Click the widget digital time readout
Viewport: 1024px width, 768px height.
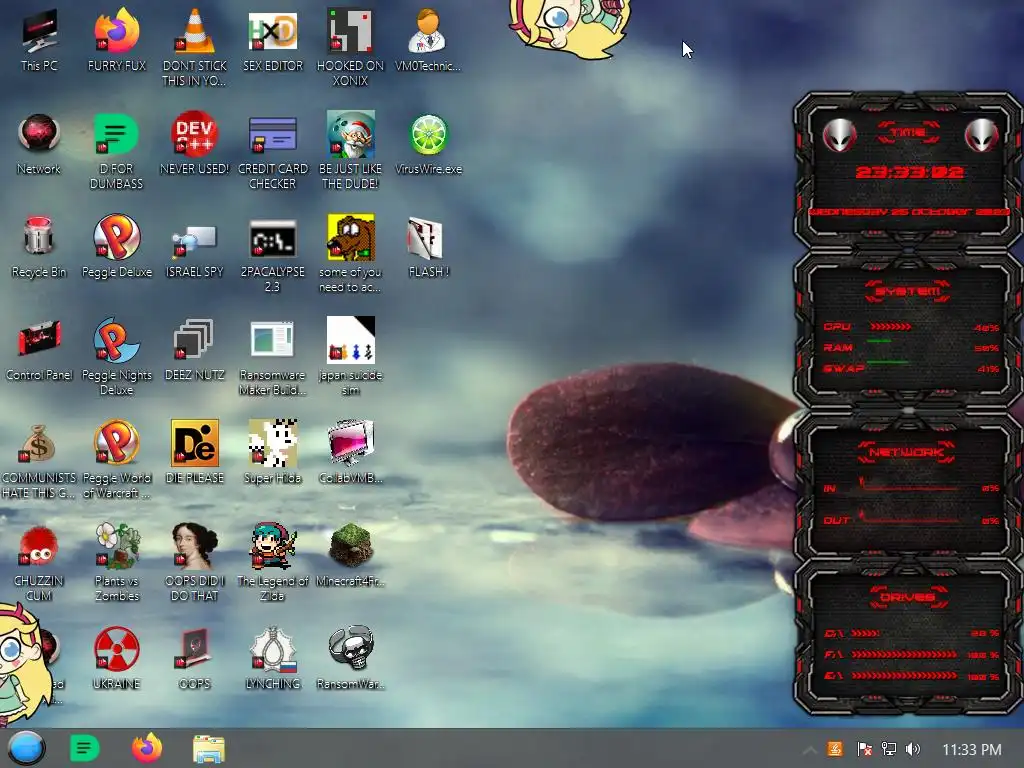click(909, 172)
